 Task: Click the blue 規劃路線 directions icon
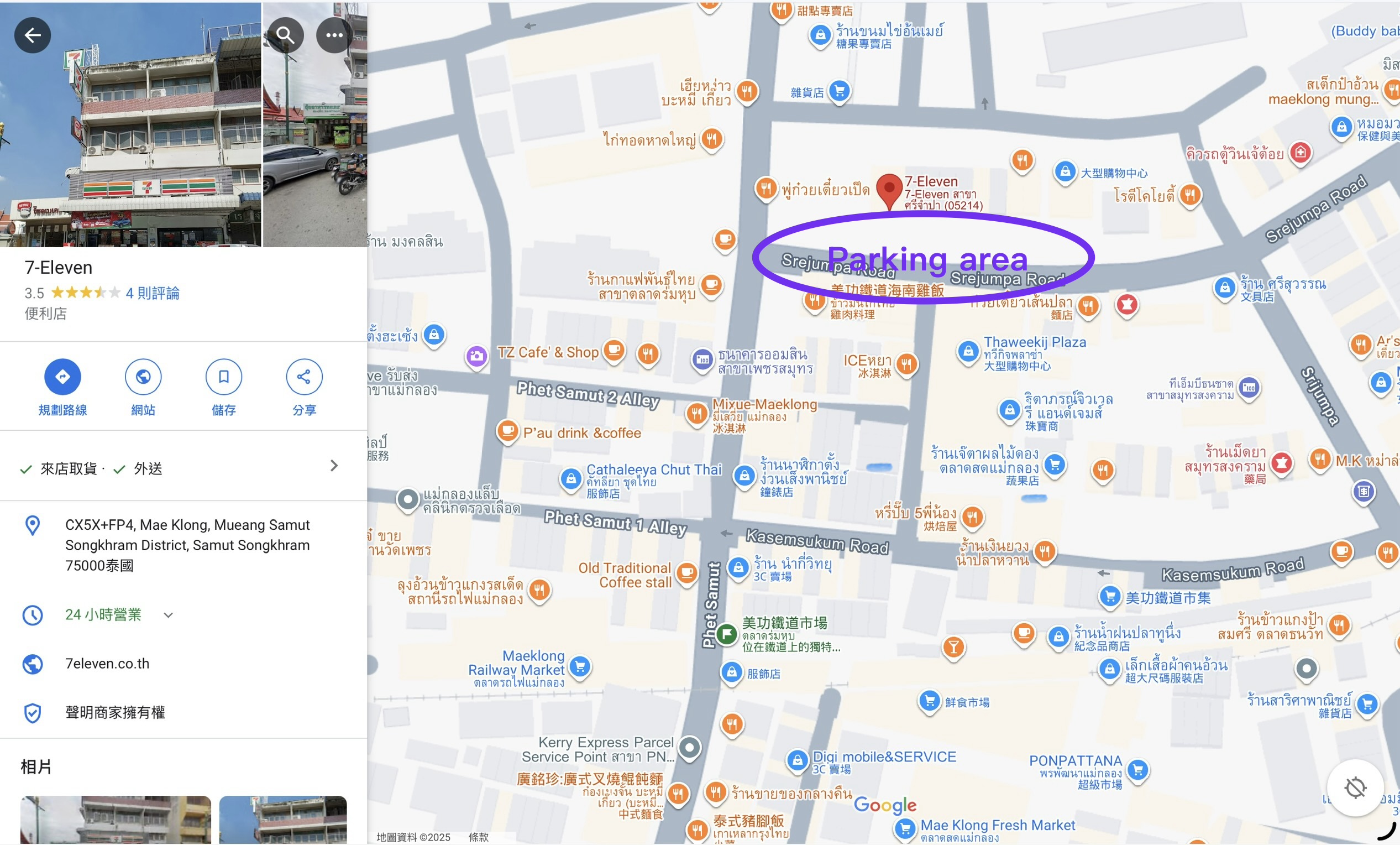62,377
